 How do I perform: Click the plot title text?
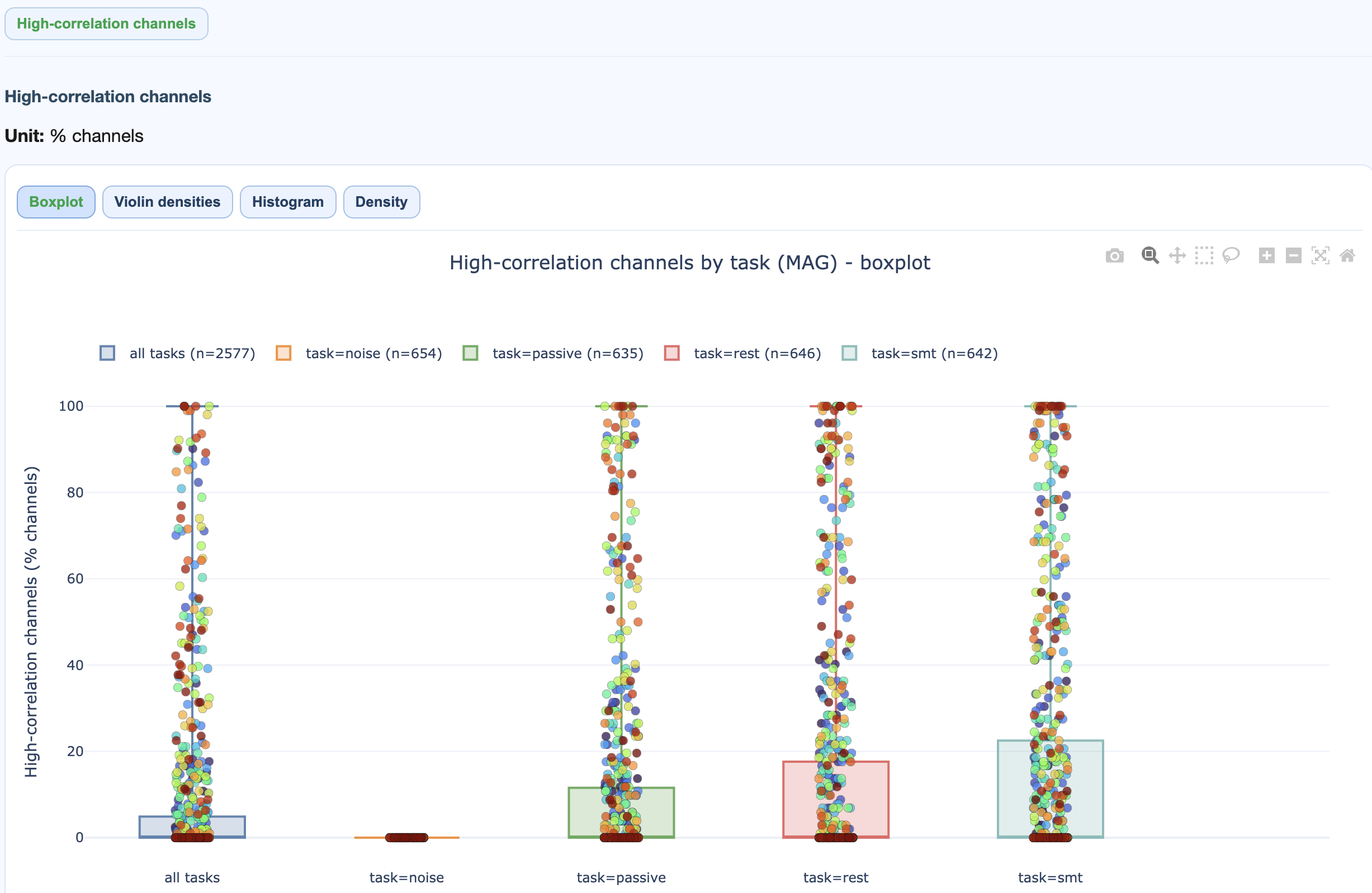click(689, 263)
